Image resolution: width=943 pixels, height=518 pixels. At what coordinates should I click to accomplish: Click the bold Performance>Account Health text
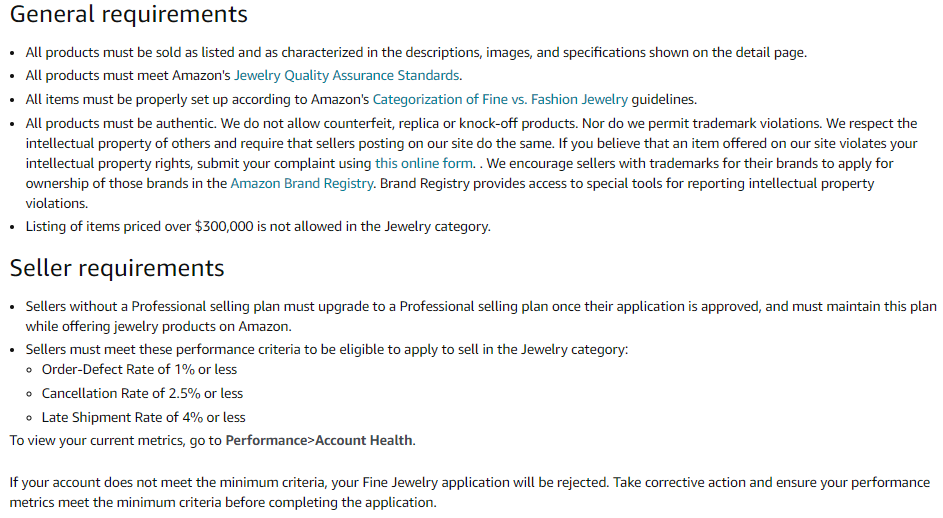coord(319,440)
